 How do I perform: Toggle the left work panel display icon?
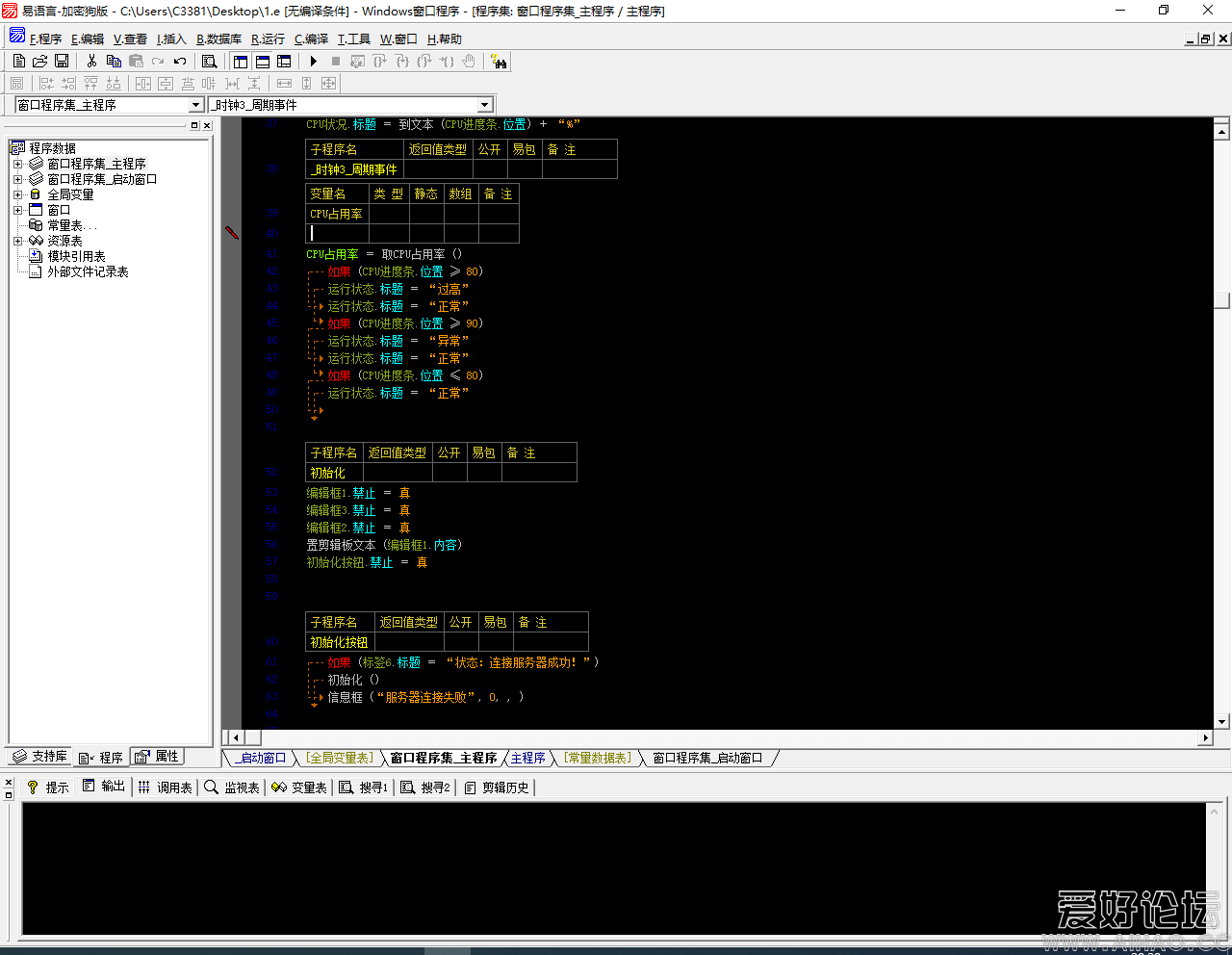tap(241, 61)
